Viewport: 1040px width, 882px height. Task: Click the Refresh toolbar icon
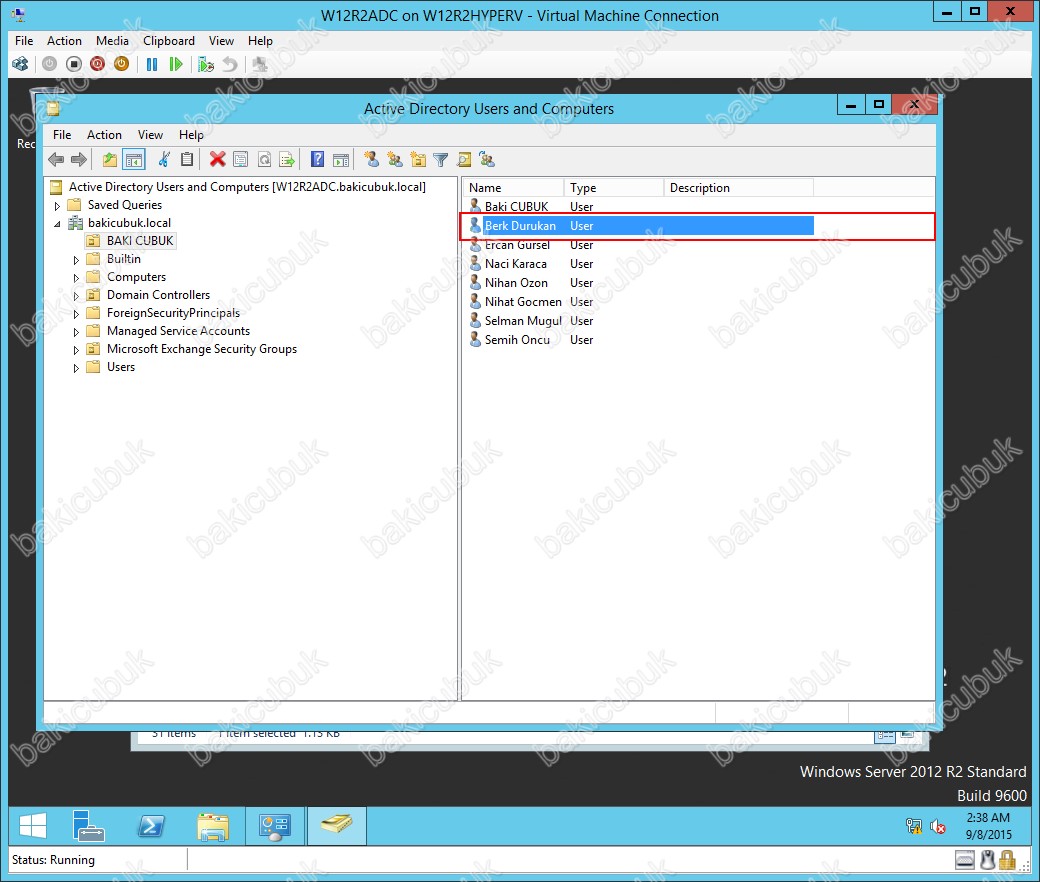pyautogui.click(x=264, y=159)
